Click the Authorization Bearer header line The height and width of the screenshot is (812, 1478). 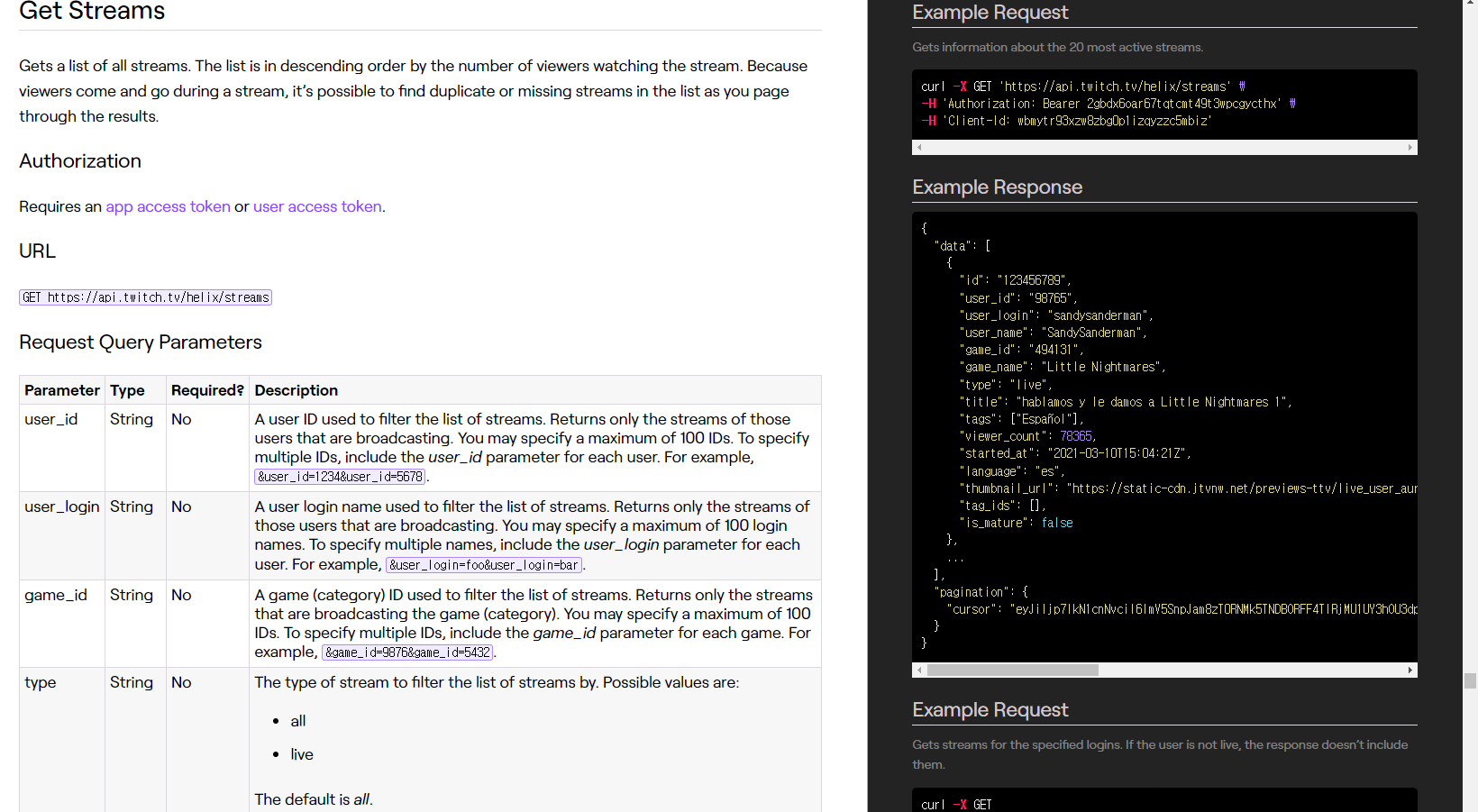[1108, 104]
